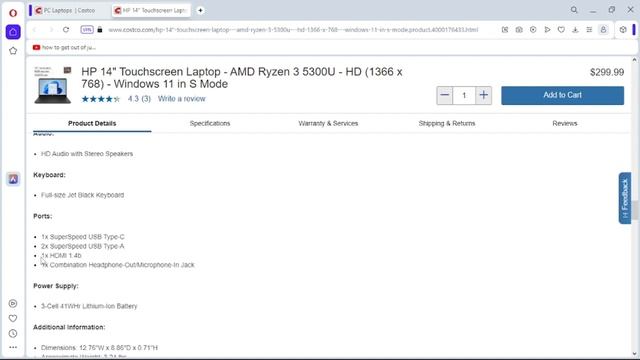Image resolution: width=640 pixels, height=360 pixels.
Task: Reload the page with refresh icon
Action: click(66, 30)
